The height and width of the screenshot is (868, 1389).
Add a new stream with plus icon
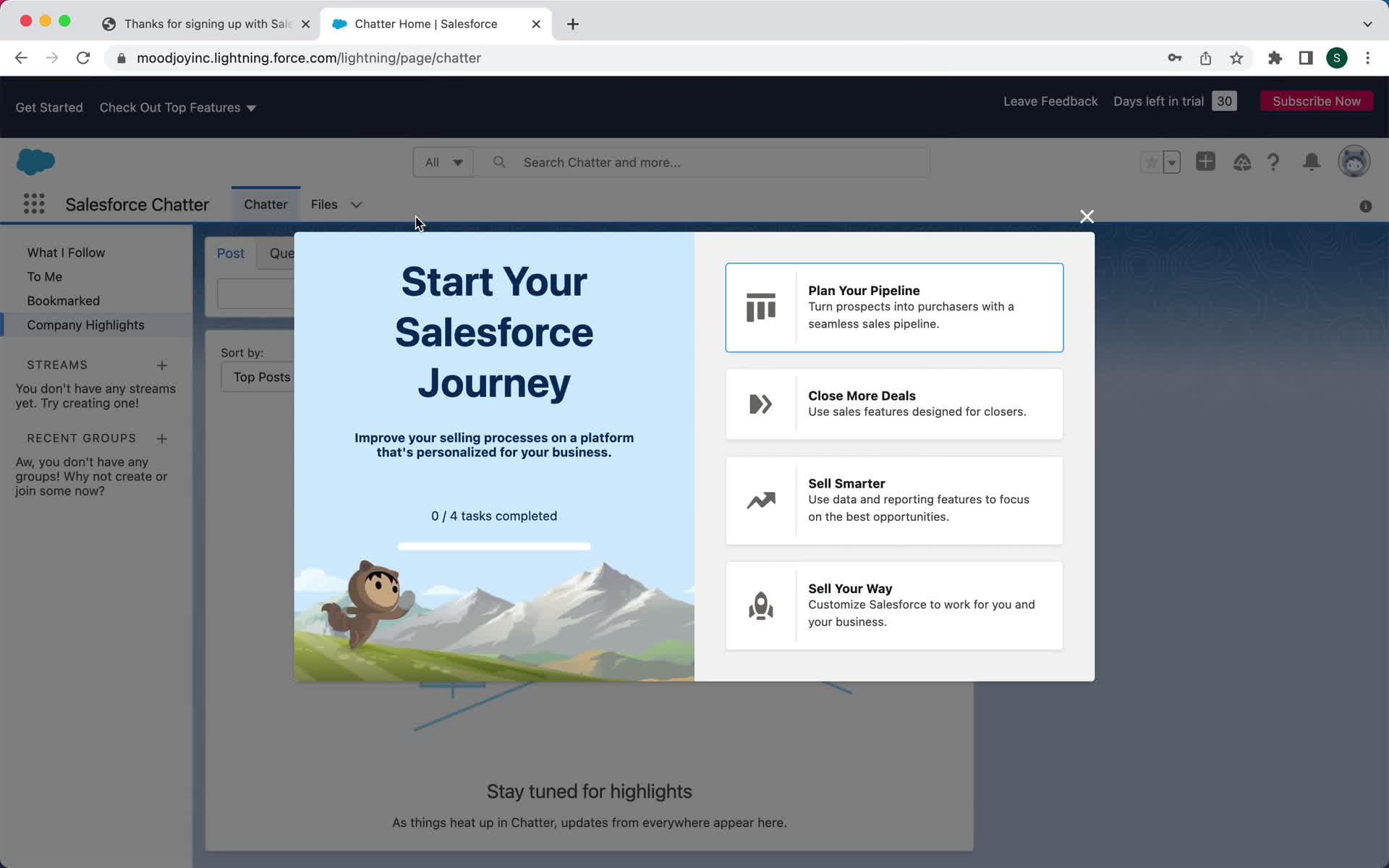pos(162,365)
